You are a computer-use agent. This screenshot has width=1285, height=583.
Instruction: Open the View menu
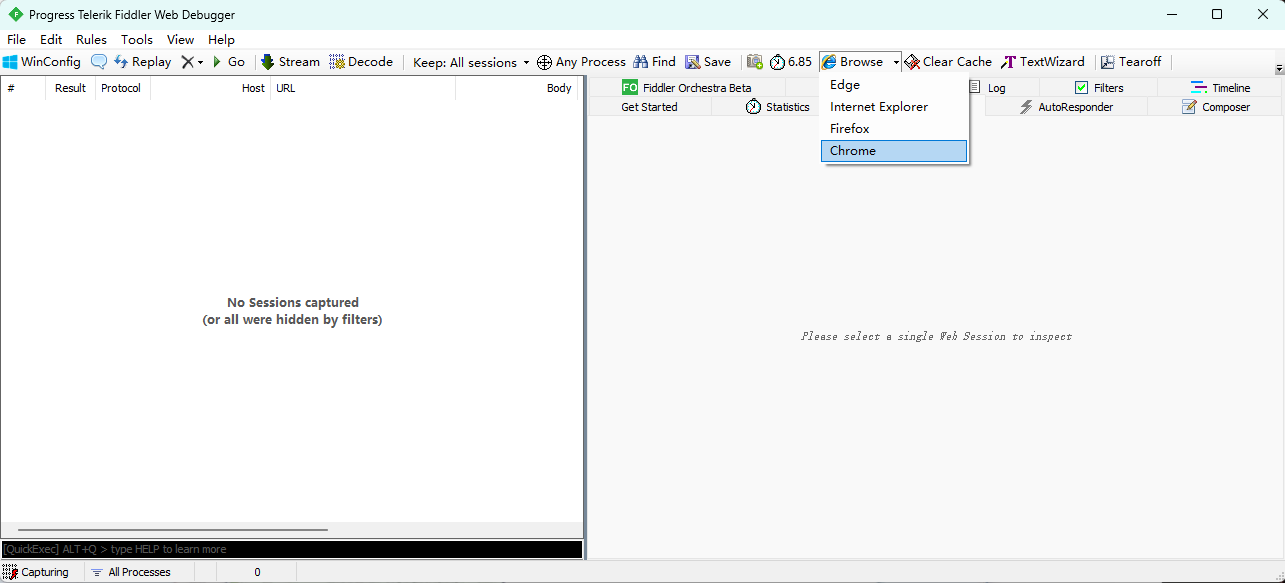click(x=180, y=40)
